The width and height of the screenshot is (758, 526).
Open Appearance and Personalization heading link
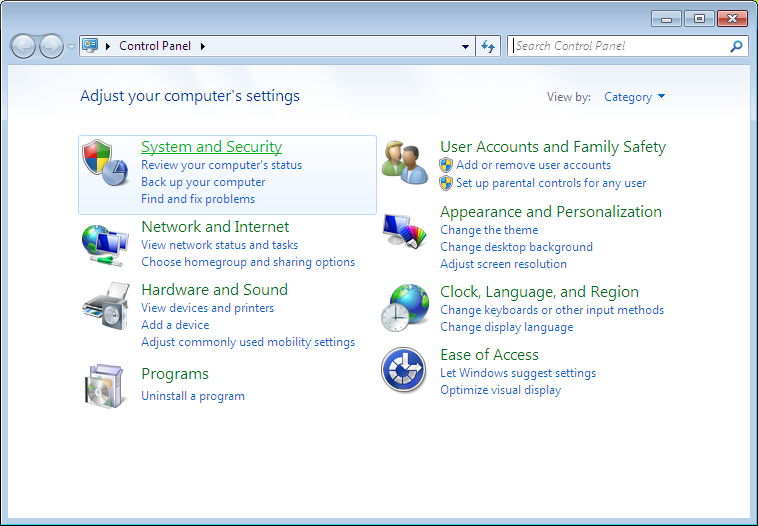click(x=551, y=212)
